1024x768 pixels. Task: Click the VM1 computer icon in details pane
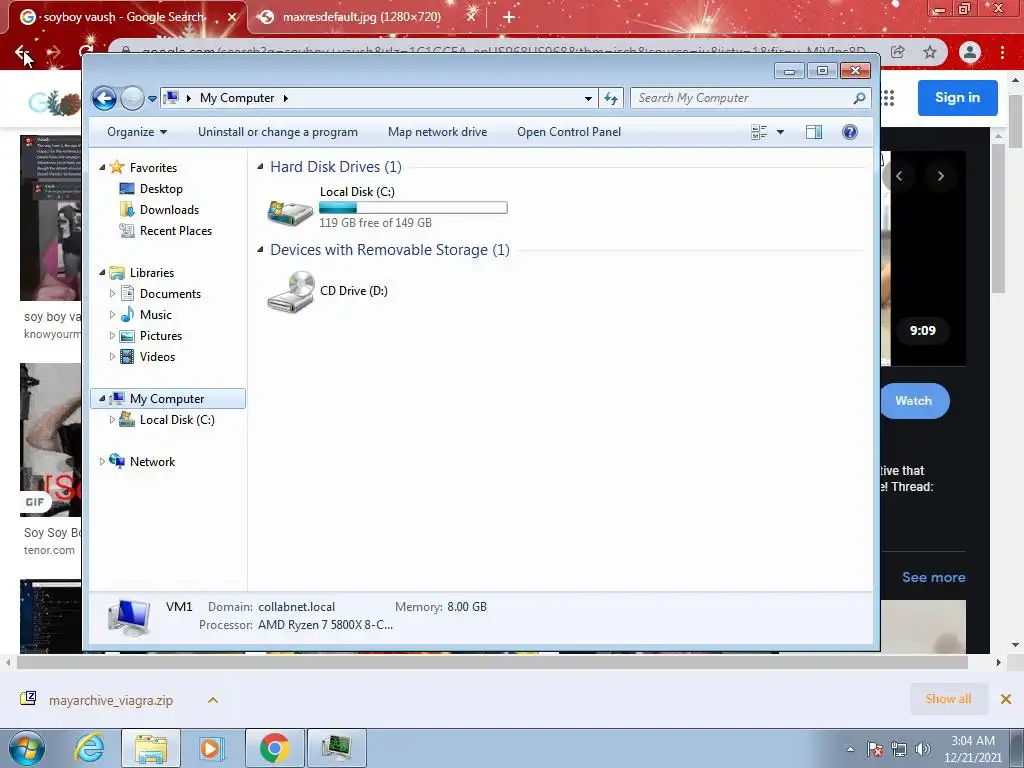click(129, 615)
